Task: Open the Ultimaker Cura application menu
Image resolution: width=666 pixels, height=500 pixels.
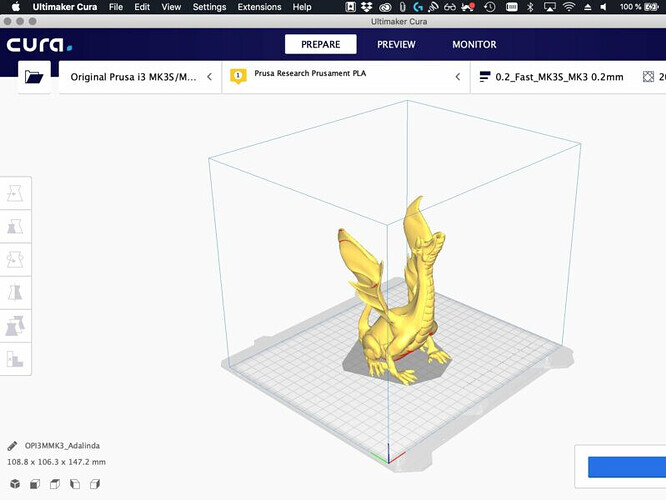Action: click(65, 7)
